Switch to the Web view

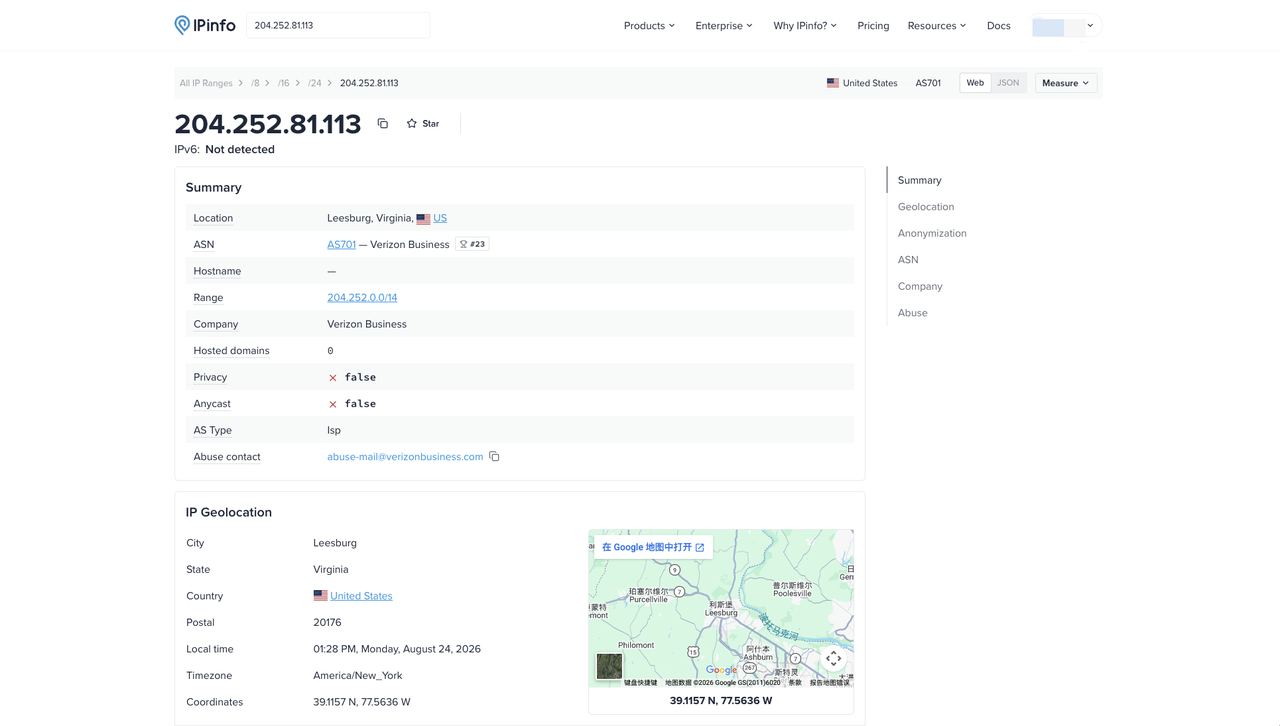tap(975, 83)
